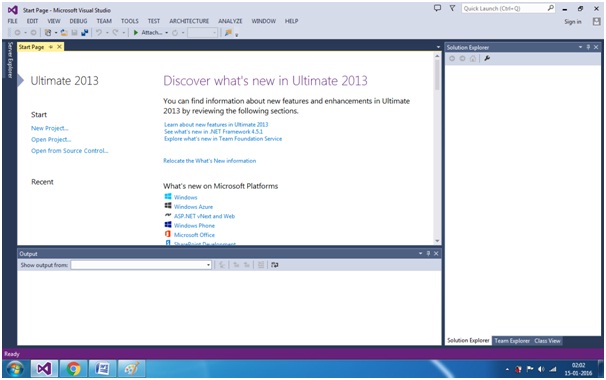Open the DEBUG menu

[78, 21]
